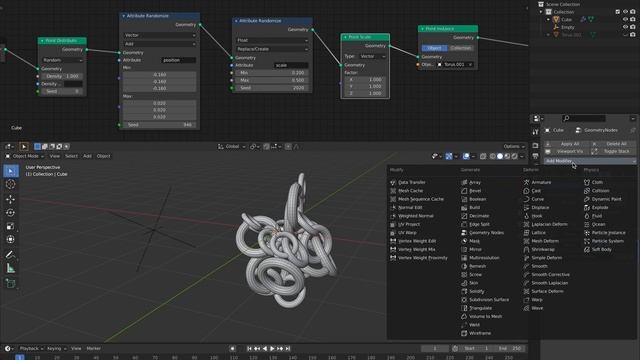
Task: Collapse the Collection tree in outliner
Action: (x=541, y=12)
